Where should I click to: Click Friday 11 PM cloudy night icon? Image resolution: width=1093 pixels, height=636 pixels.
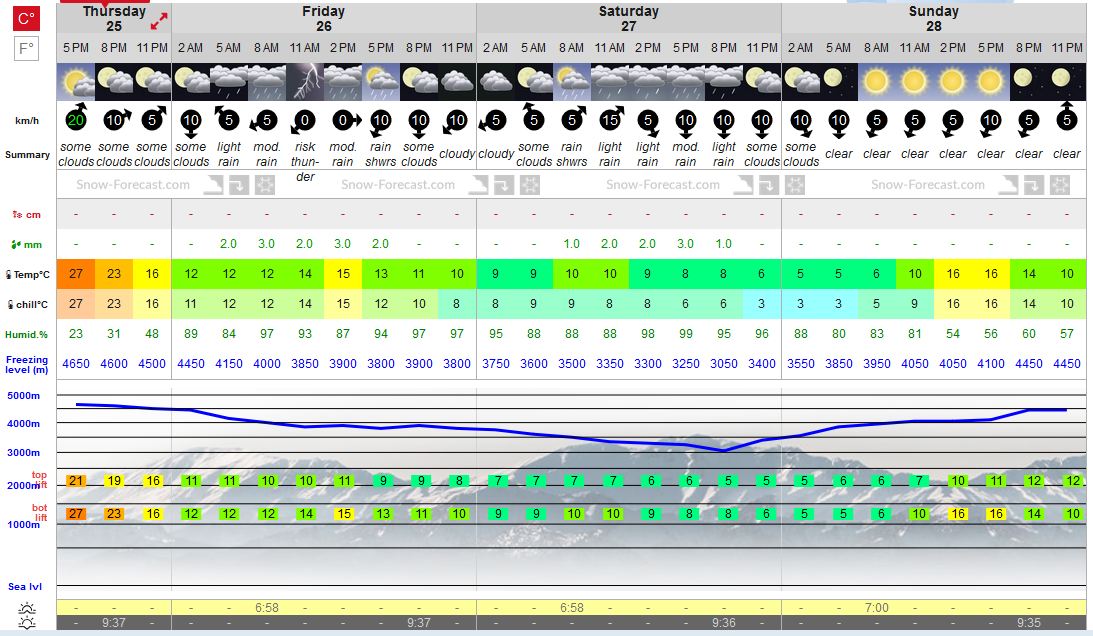[x=457, y=82]
